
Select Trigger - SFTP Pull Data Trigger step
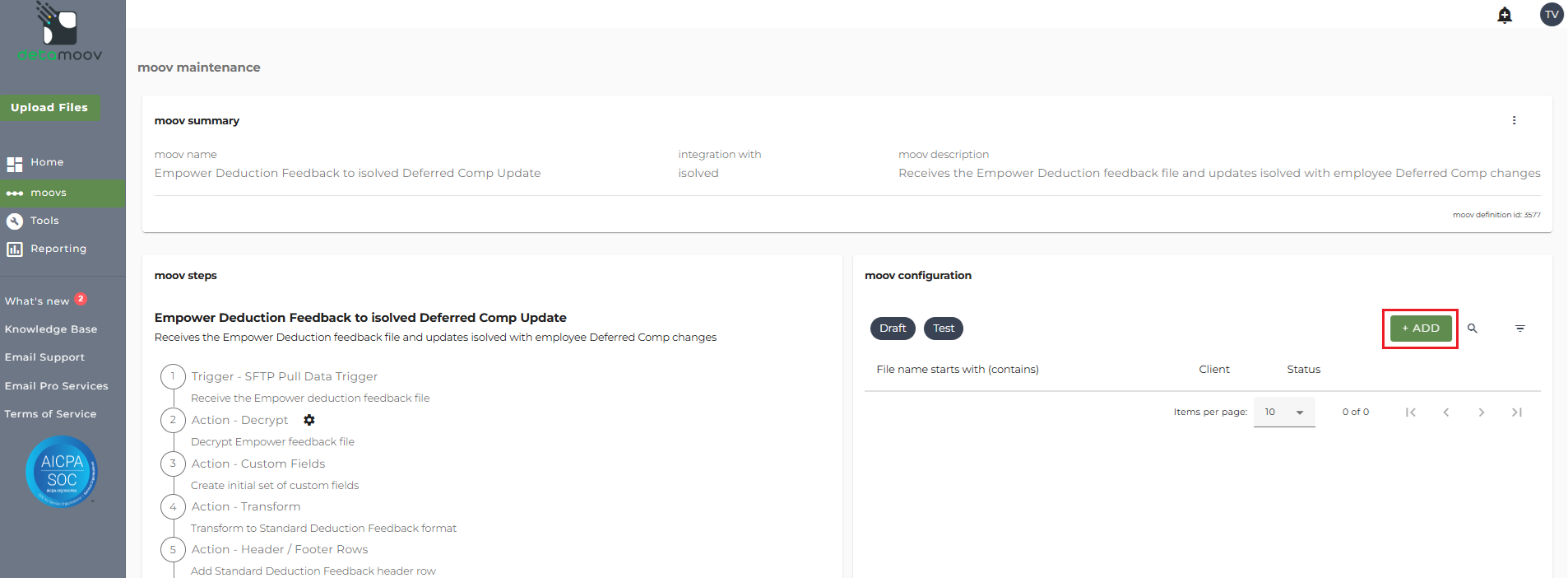[285, 376]
